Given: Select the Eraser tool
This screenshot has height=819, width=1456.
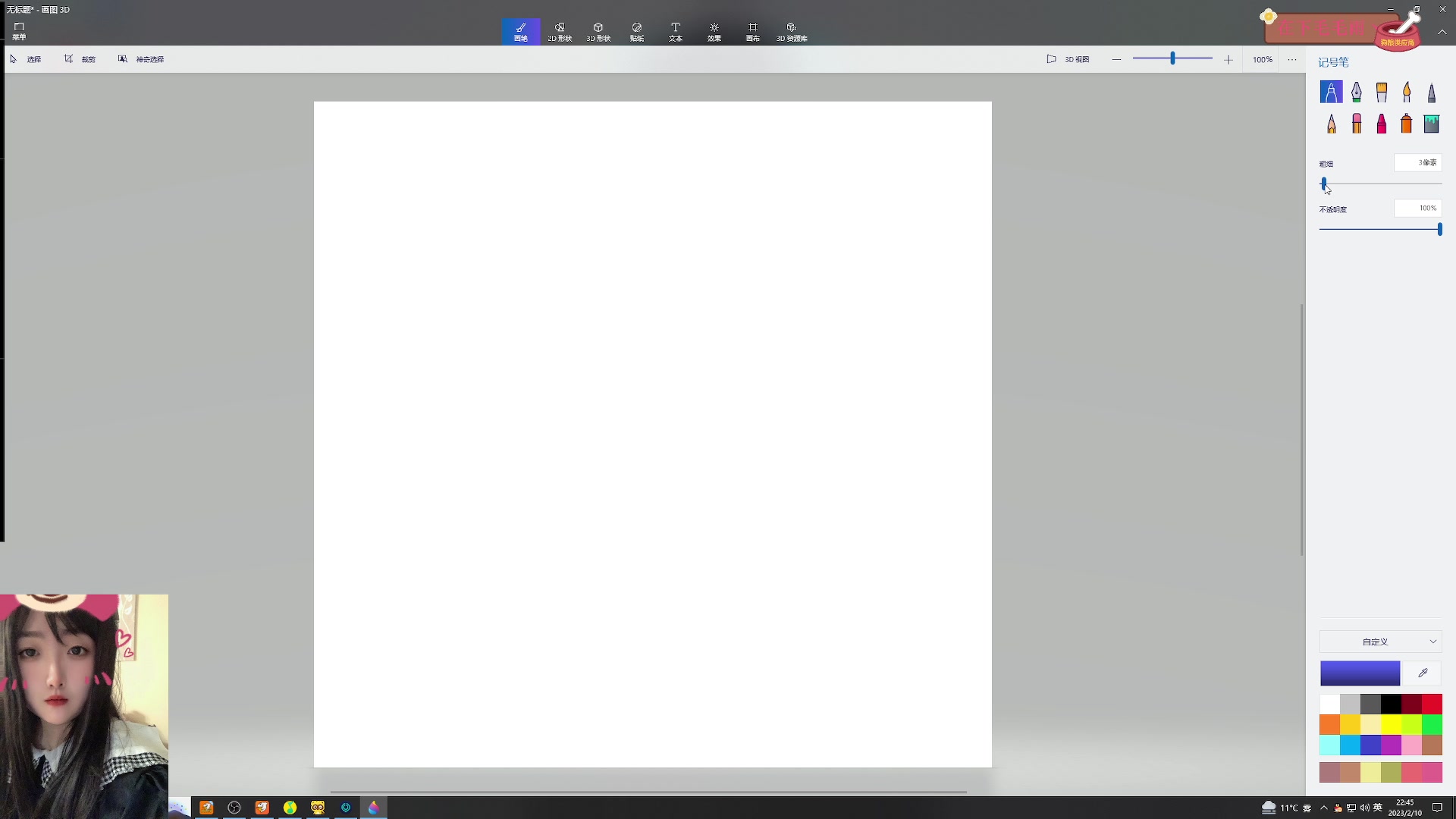Looking at the screenshot, I should (1357, 124).
